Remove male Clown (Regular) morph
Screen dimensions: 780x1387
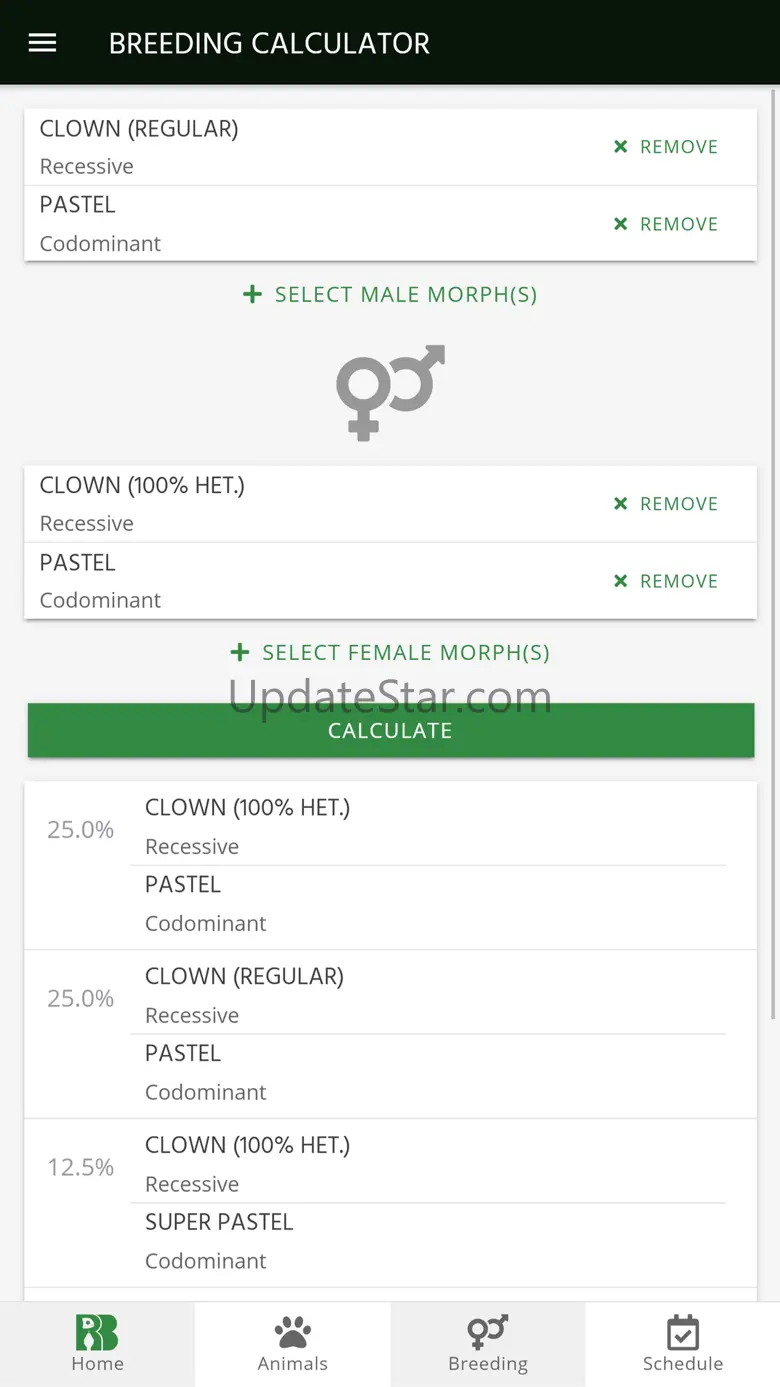(x=666, y=147)
